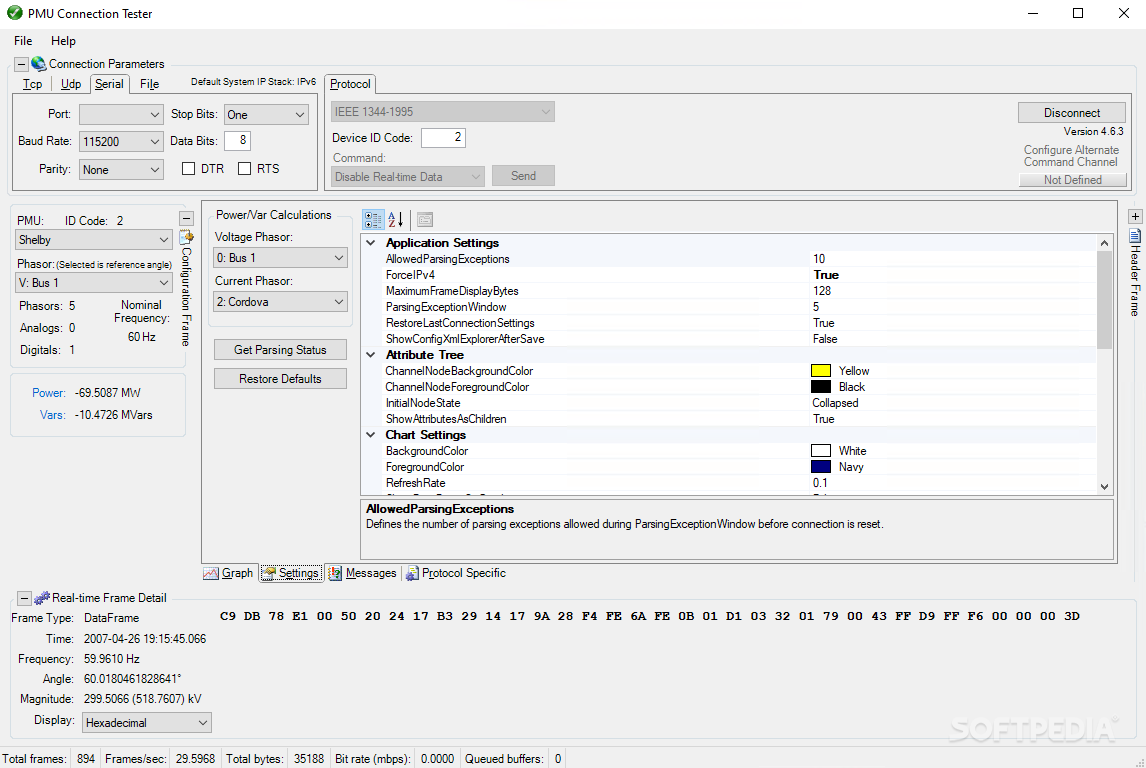Click the PMU Connection Tester title bar icon

(x=14, y=13)
